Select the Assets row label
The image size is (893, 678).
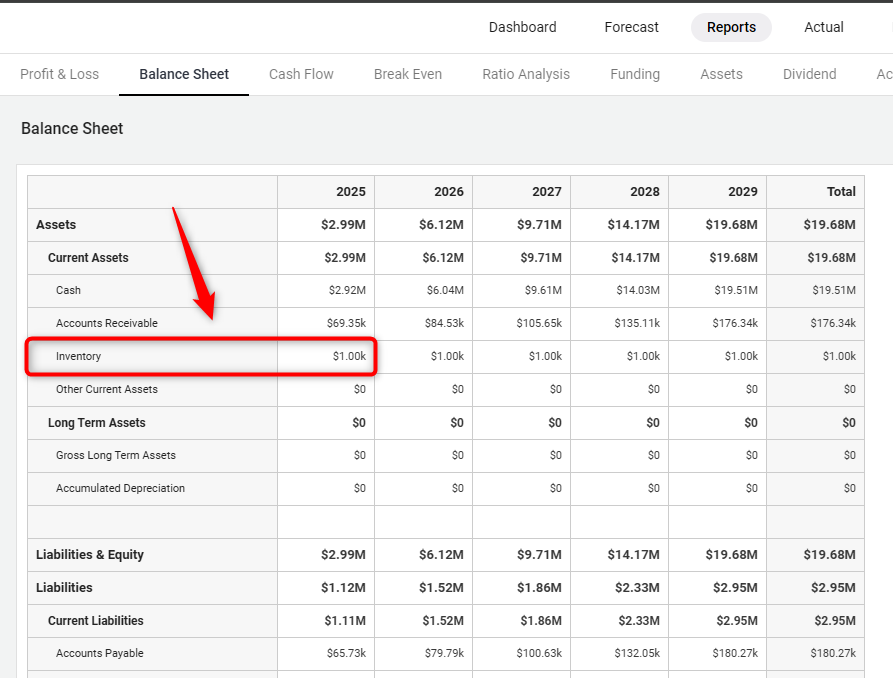click(56, 224)
